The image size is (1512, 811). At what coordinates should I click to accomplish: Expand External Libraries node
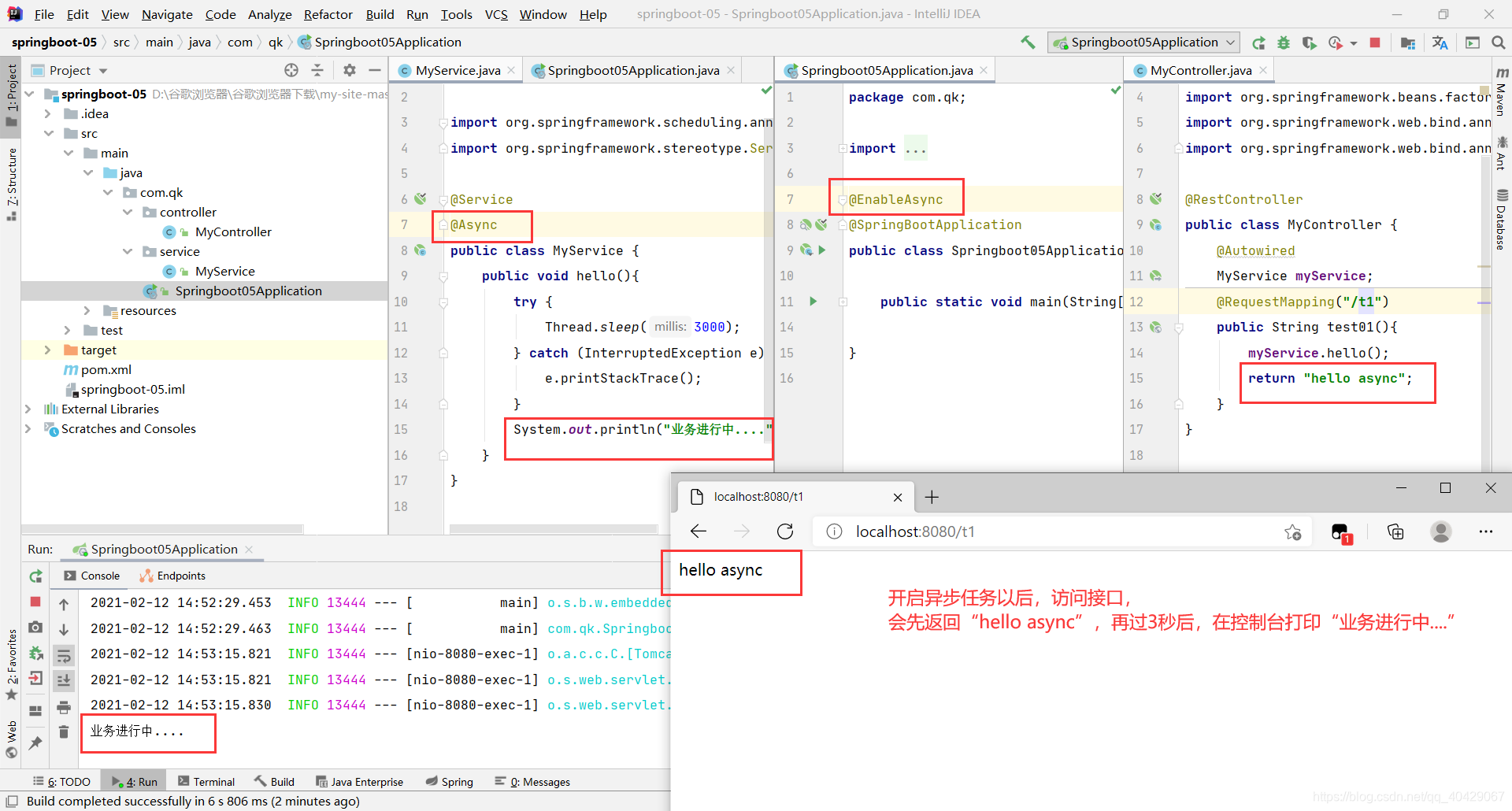[x=28, y=409]
